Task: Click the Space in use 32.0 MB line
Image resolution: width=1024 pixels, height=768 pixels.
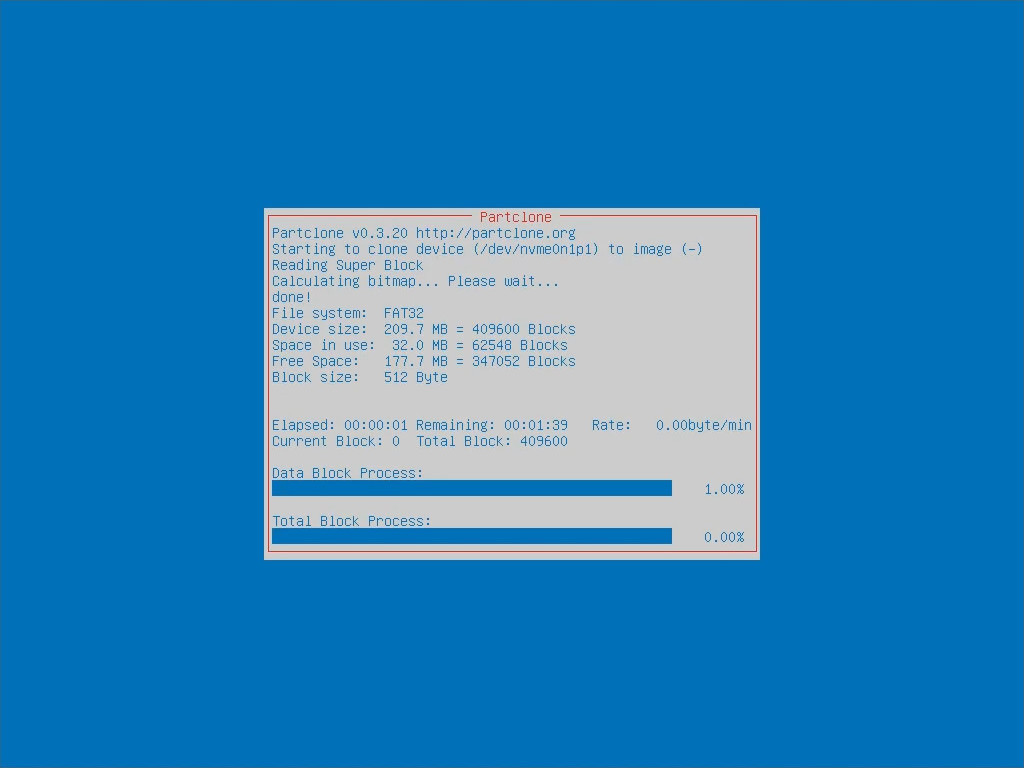Action: pyautogui.click(x=419, y=345)
